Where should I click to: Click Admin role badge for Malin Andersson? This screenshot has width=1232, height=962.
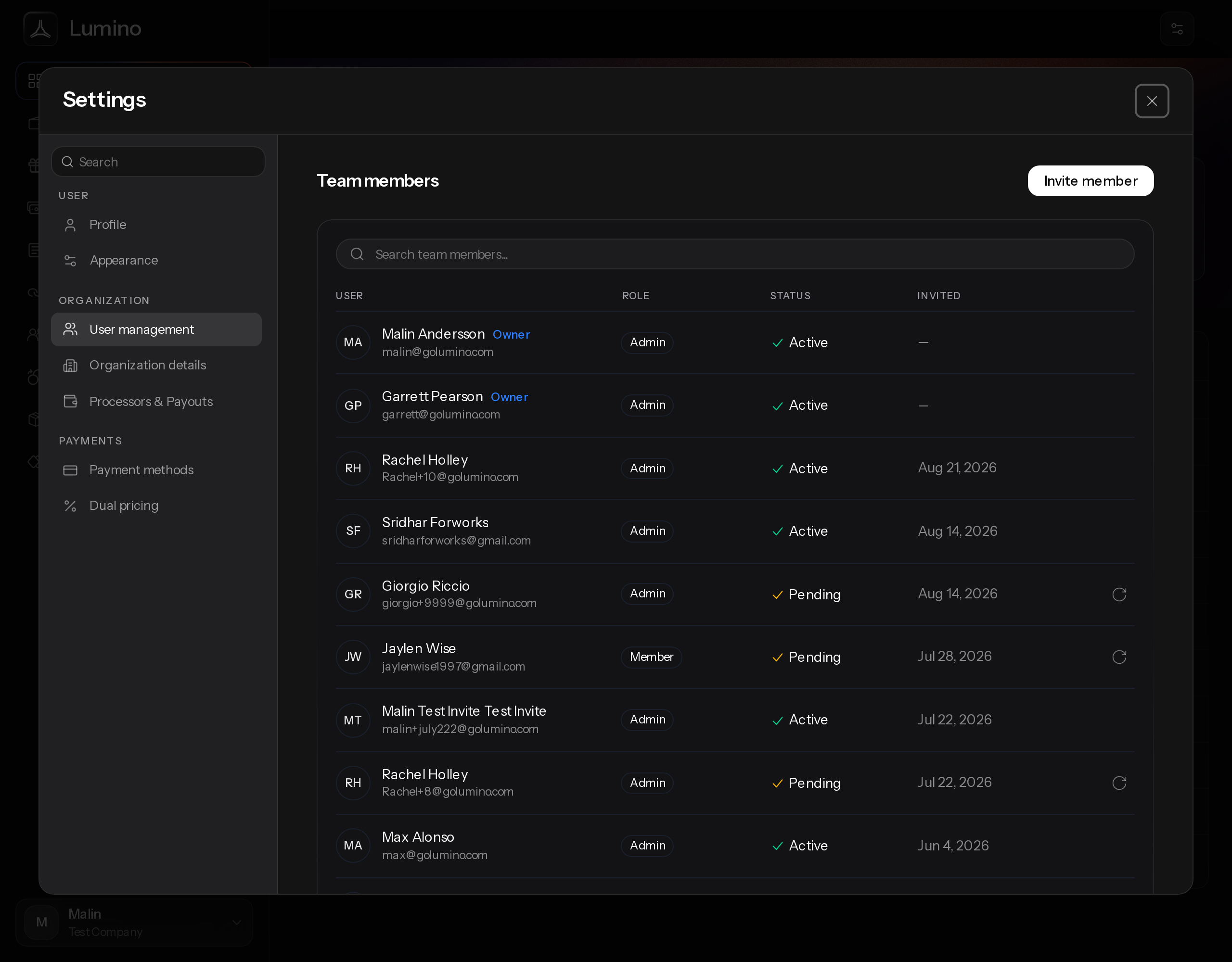click(647, 342)
